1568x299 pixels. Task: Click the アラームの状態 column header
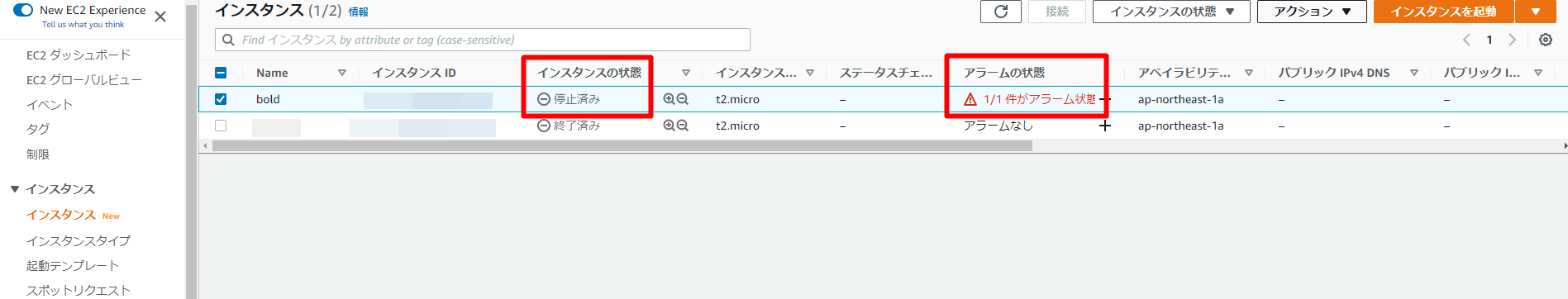coord(1004,73)
